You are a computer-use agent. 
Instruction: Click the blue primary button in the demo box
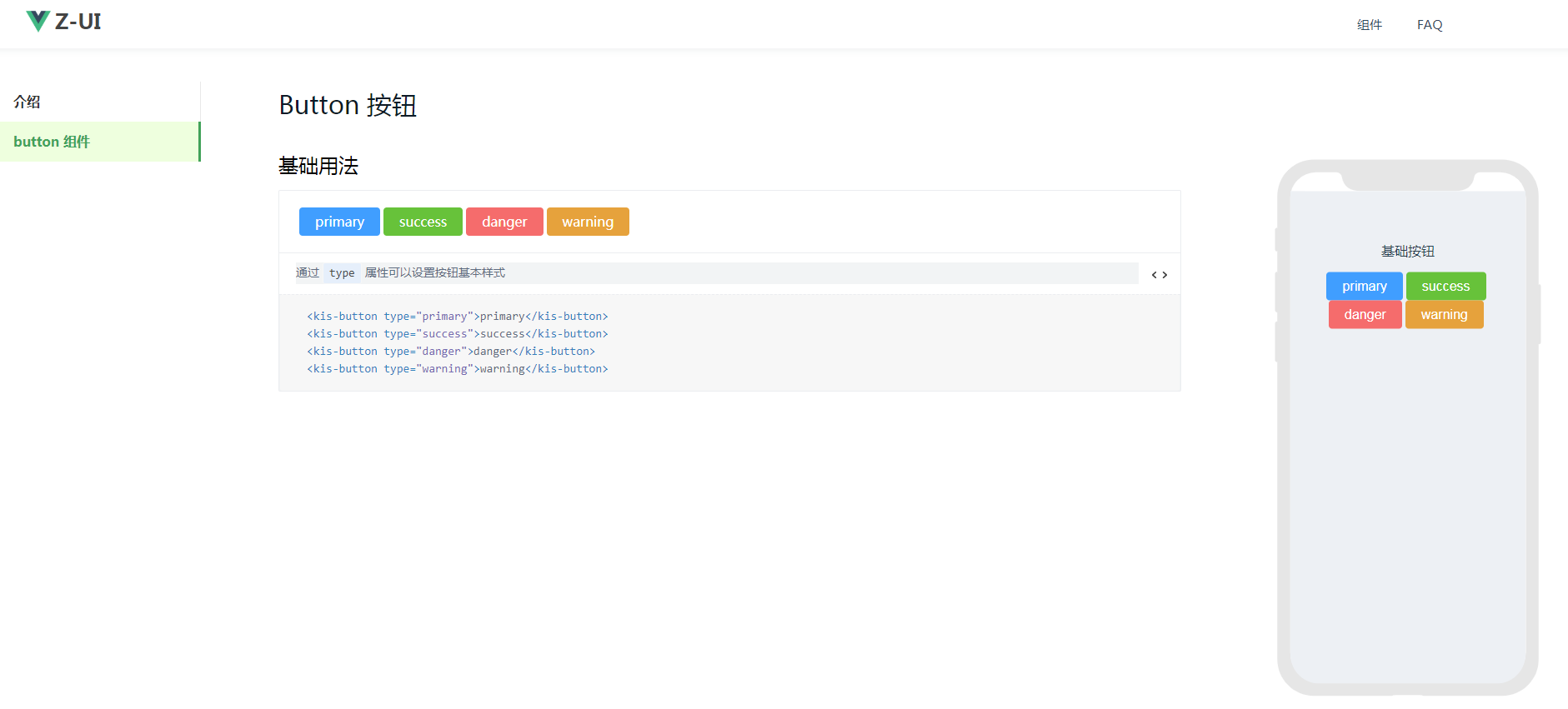[339, 222]
